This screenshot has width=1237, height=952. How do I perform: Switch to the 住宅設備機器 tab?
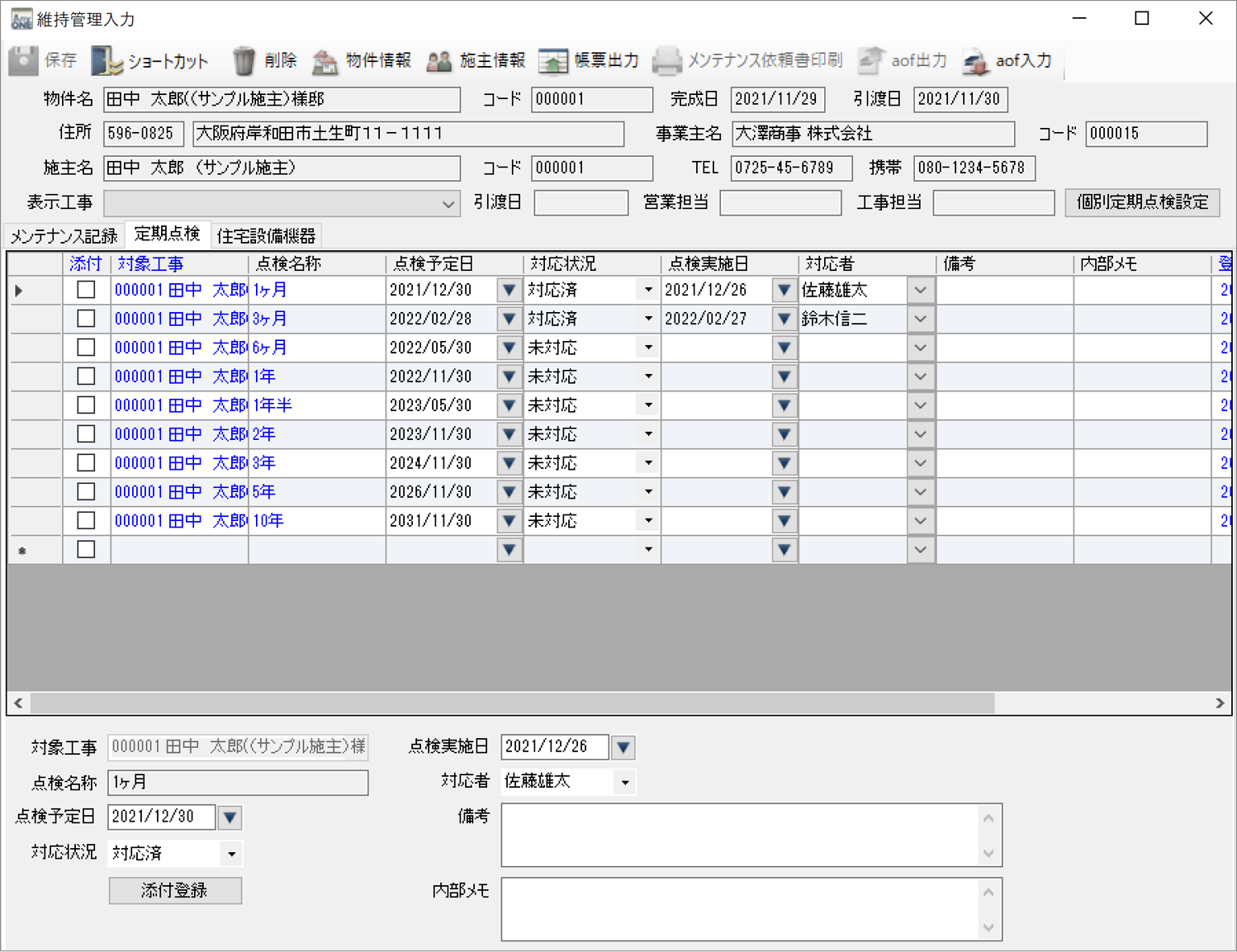tap(265, 235)
